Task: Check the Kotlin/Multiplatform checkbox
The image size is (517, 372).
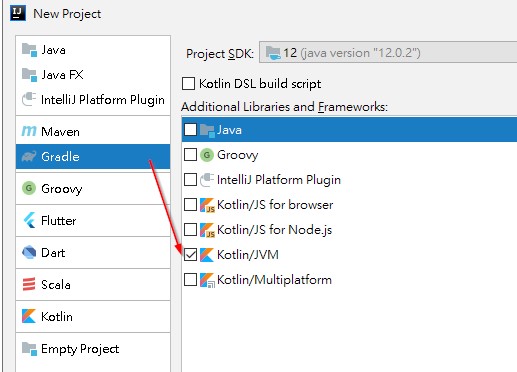Action: (x=190, y=280)
